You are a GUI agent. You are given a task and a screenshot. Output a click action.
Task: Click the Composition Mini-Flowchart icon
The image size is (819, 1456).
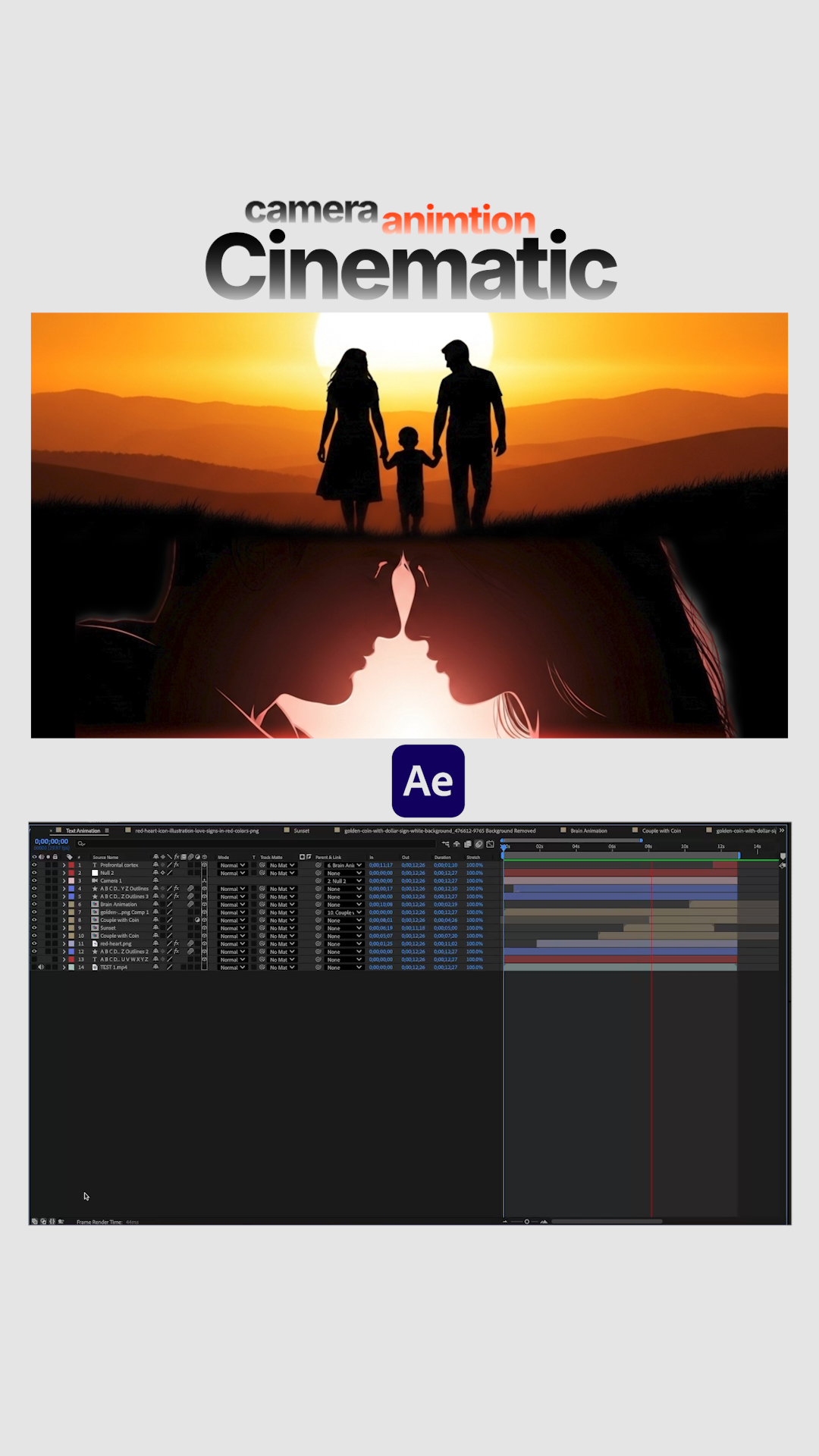coord(445,844)
